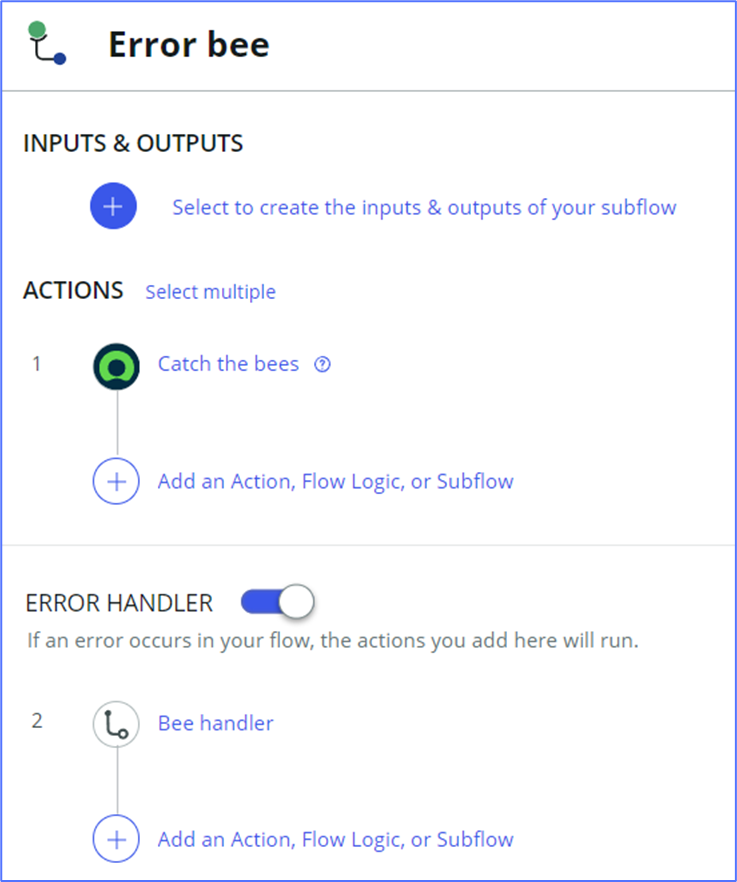
Task: Click the plus icon below Catch the bees
Action: click(116, 481)
